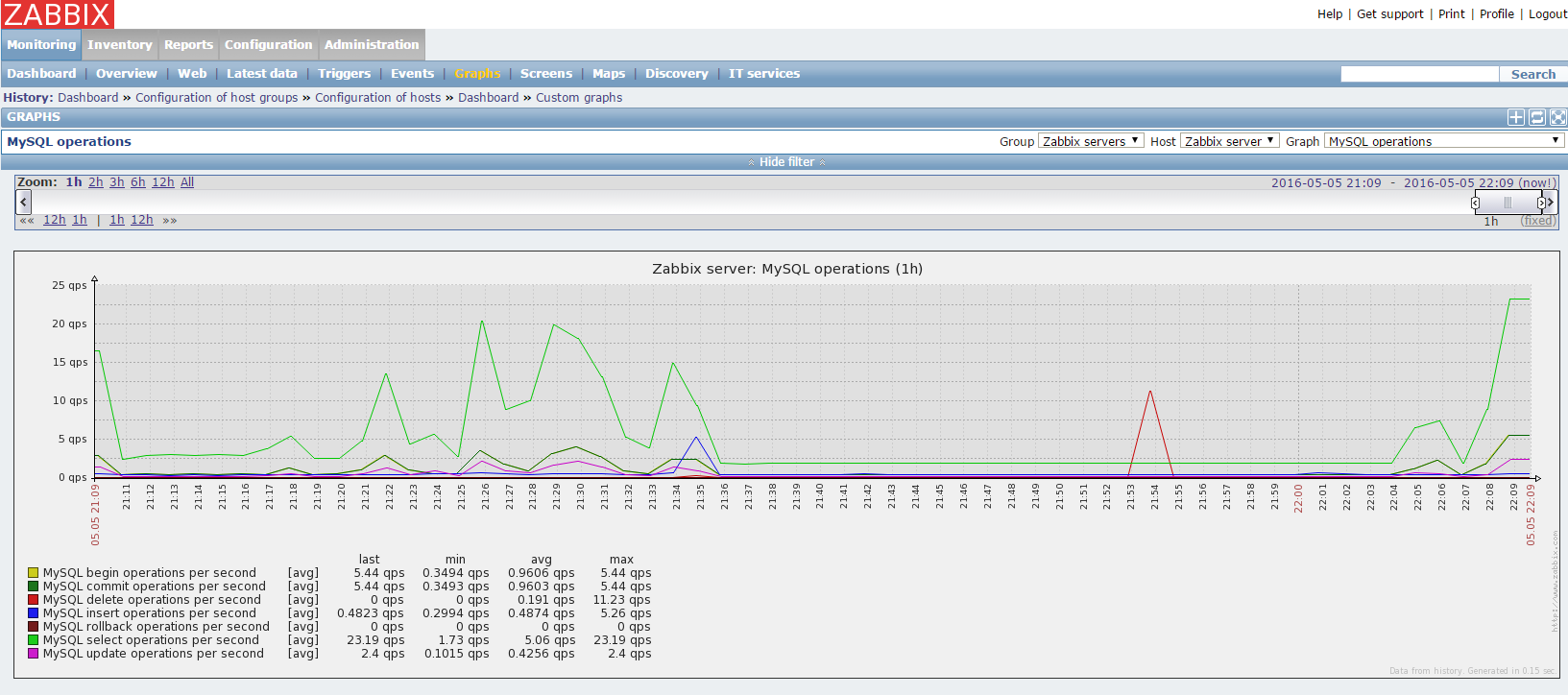The width and height of the screenshot is (1568, 695).
Task: Click the red MySQL delete operations swatch
Action: 34,600
